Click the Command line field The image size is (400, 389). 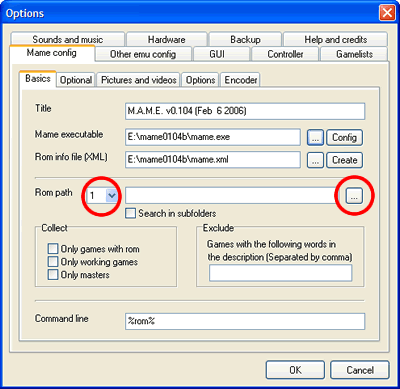point(245,321)
